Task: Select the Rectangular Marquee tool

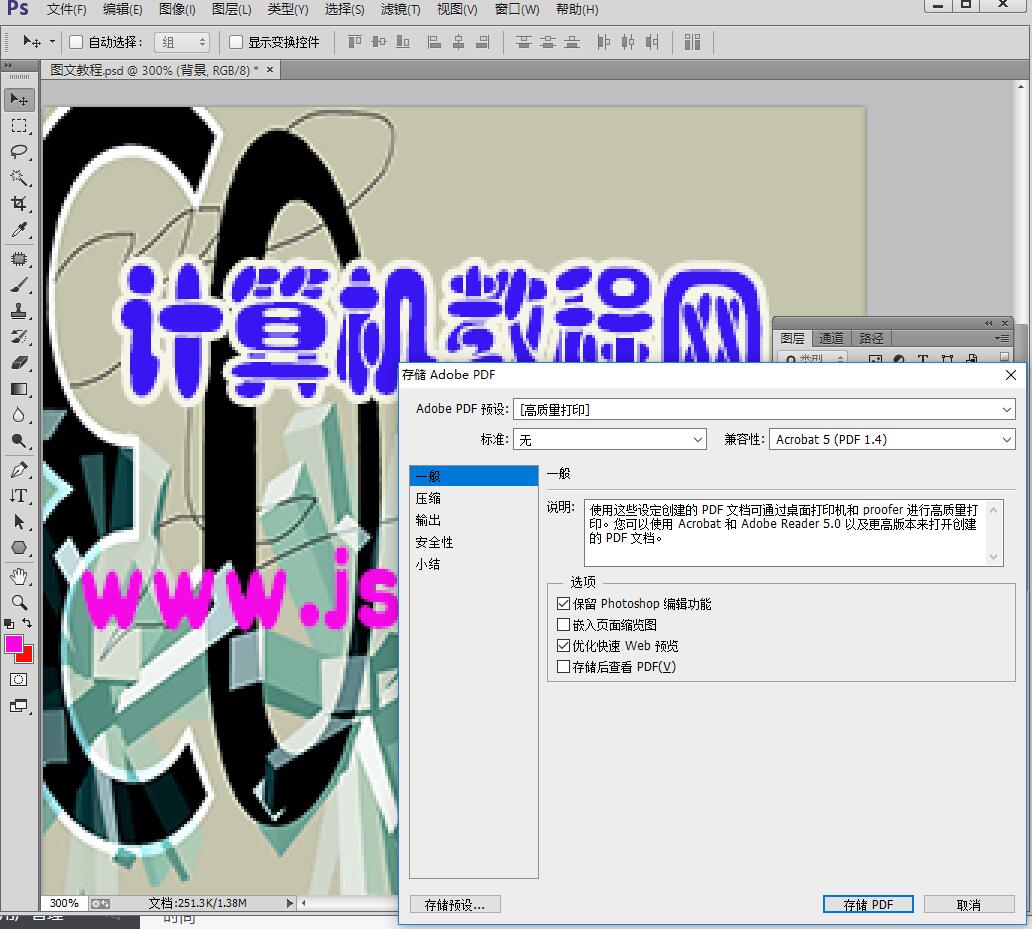Action: tap(19, 126)
